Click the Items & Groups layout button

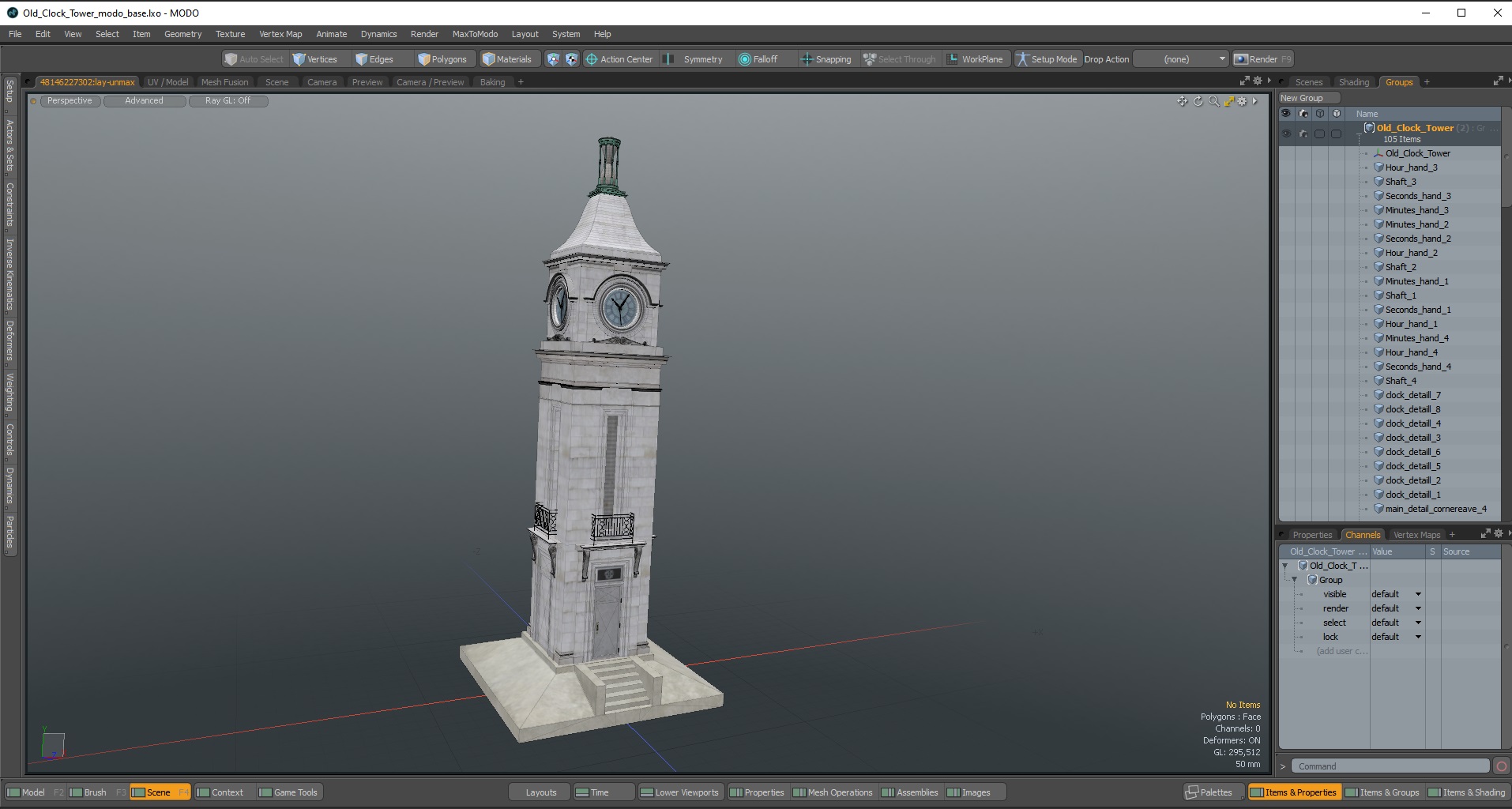click(x=1382, y=792)
